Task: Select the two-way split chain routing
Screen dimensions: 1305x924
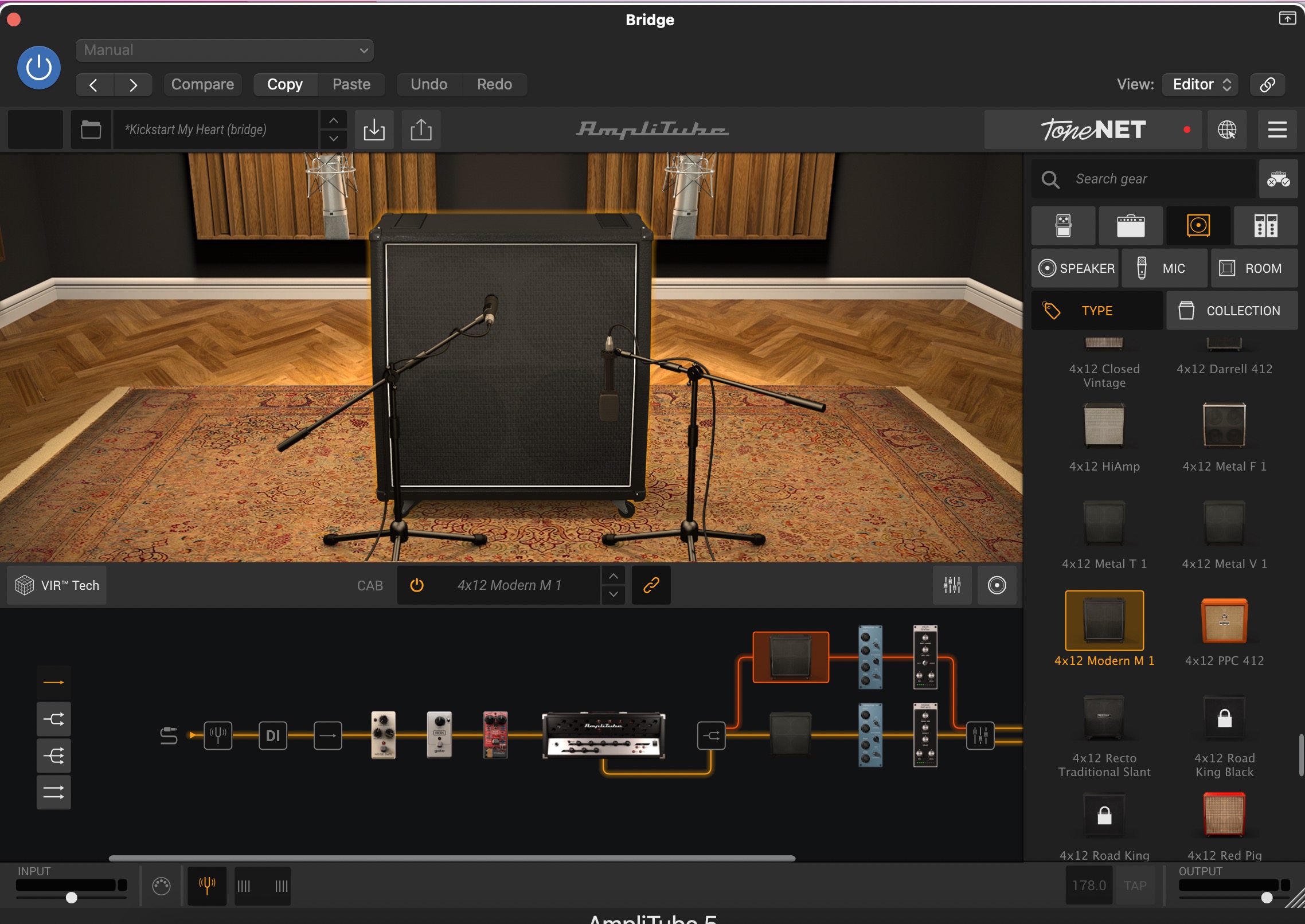Action: coord(54,719)
